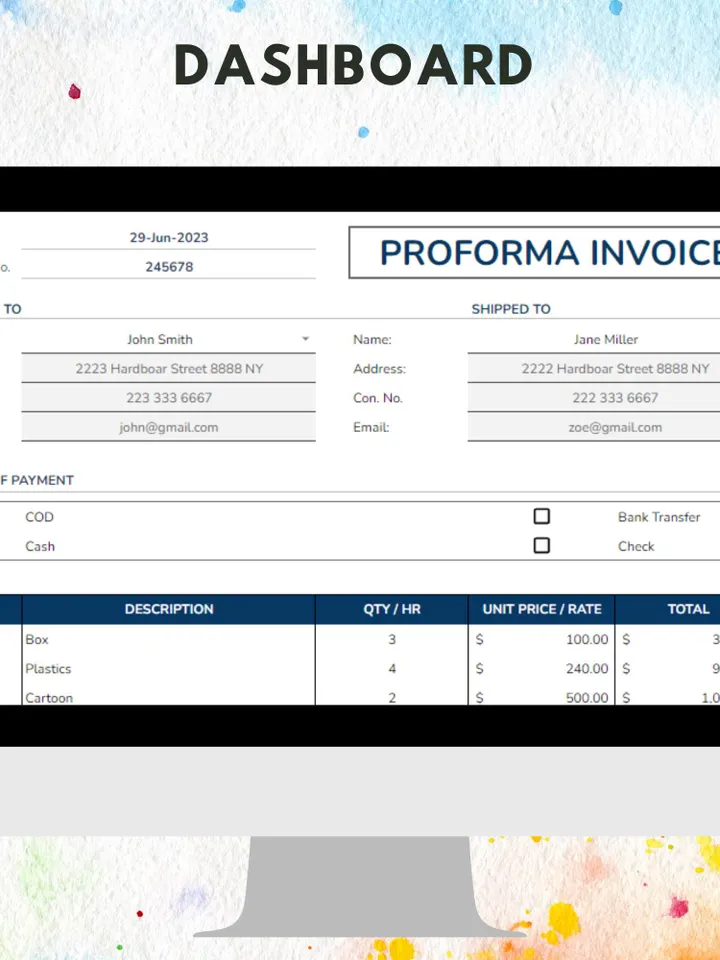Tick the Check payment checkbox
The height and width of the screenshot is (960, 720).
point(542,546)
